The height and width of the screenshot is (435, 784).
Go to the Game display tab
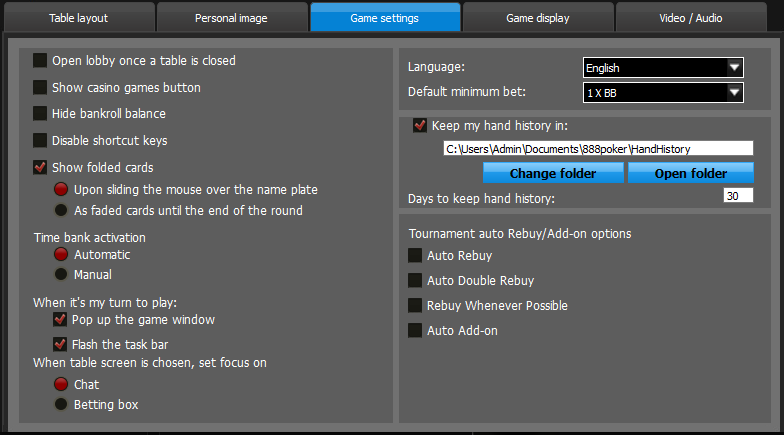pos(538,18)
